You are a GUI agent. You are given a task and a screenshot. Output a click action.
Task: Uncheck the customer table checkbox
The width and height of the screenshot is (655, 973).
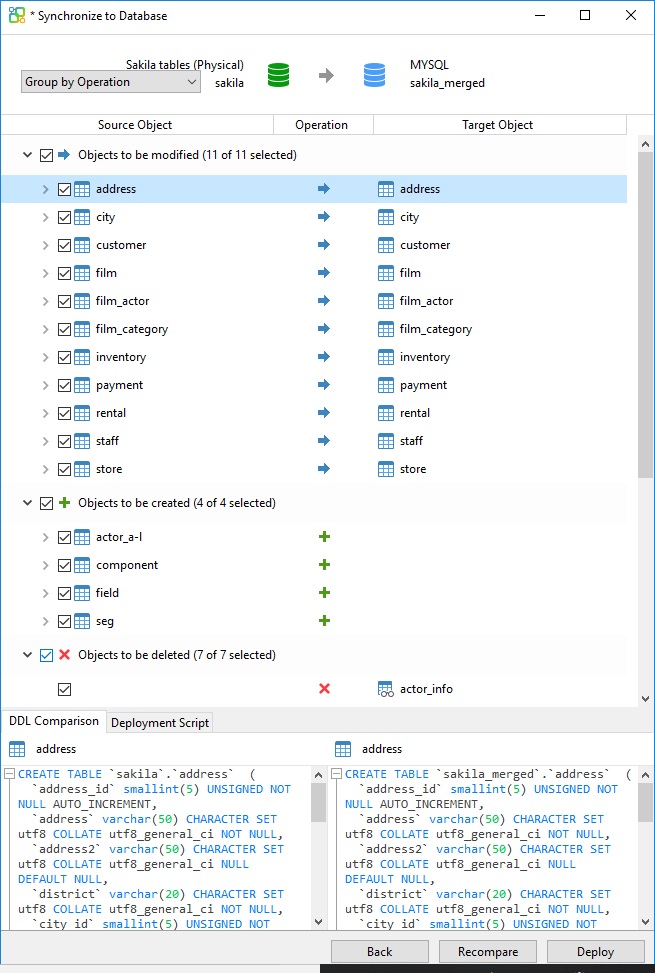pyautogui.click(x=64, y=245)
